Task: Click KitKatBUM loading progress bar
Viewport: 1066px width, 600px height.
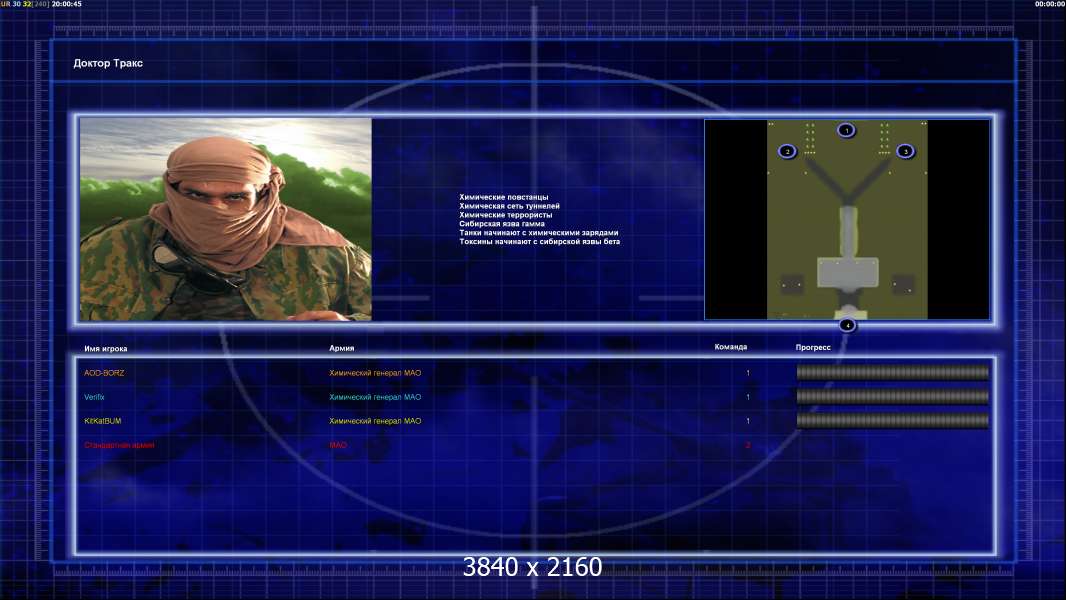Action: [893, 421]
